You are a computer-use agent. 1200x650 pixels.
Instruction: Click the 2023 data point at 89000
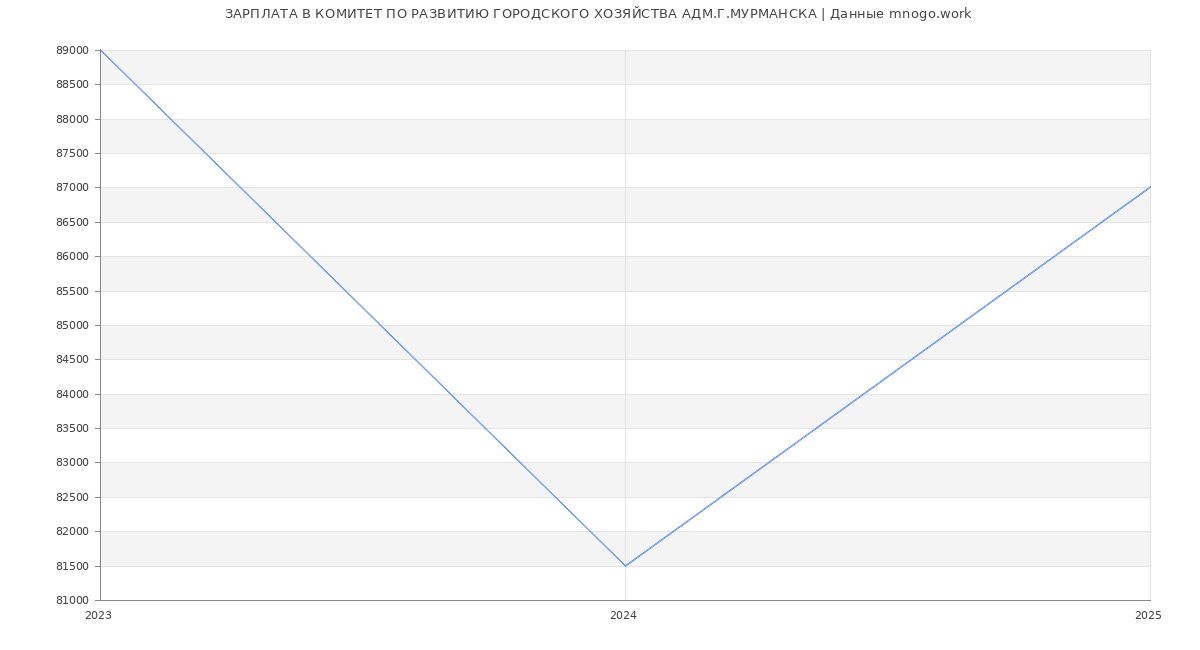coord(101,50)
